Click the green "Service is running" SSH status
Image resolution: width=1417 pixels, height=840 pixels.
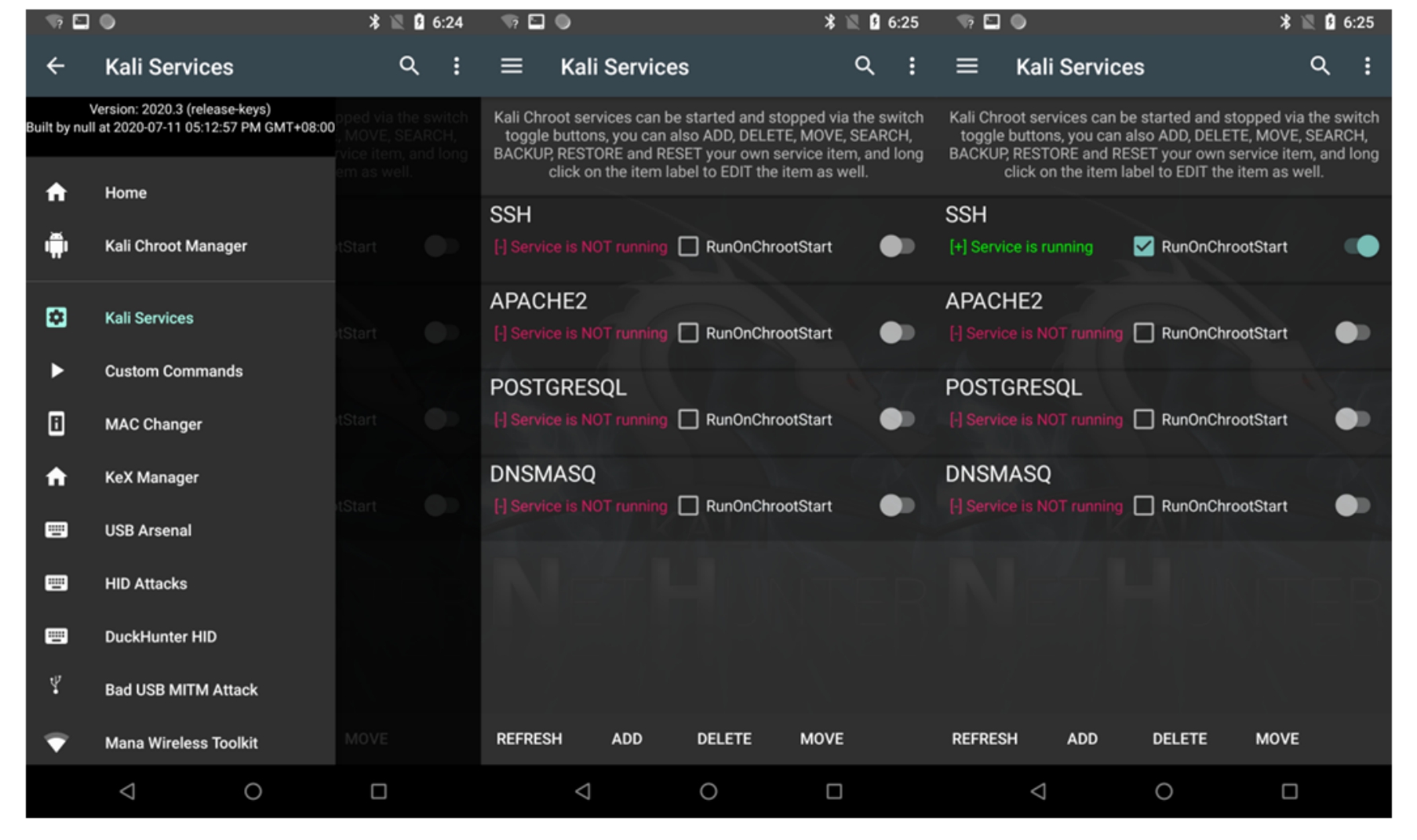(x=1021, y=247)
